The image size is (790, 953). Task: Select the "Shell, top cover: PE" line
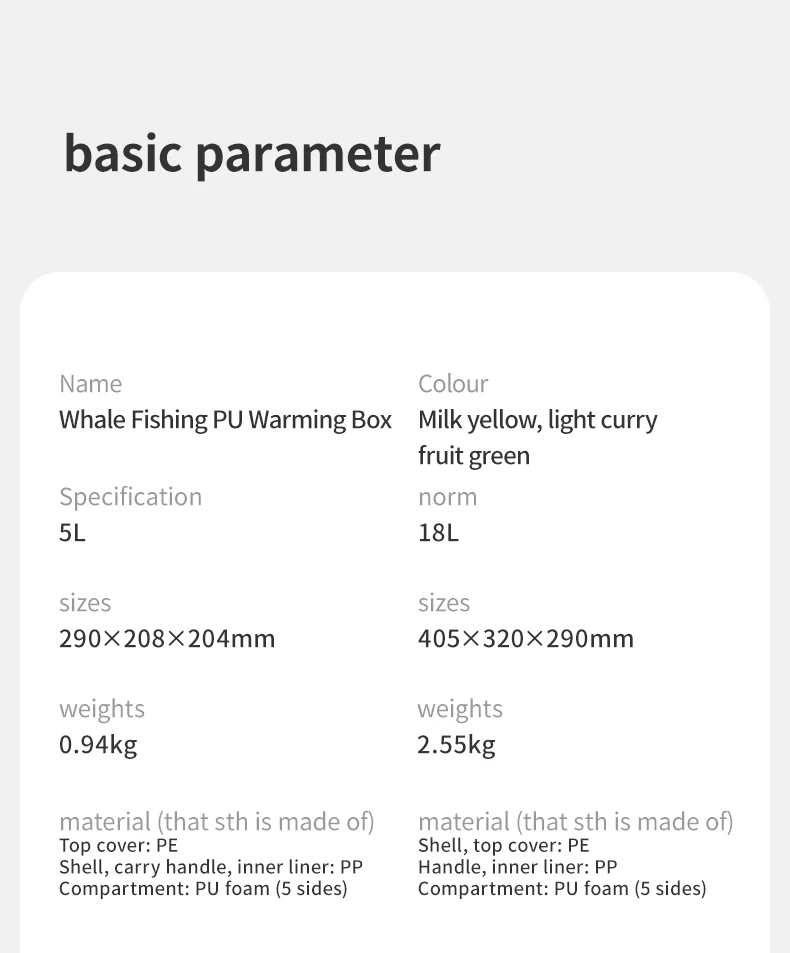(503, 846)
